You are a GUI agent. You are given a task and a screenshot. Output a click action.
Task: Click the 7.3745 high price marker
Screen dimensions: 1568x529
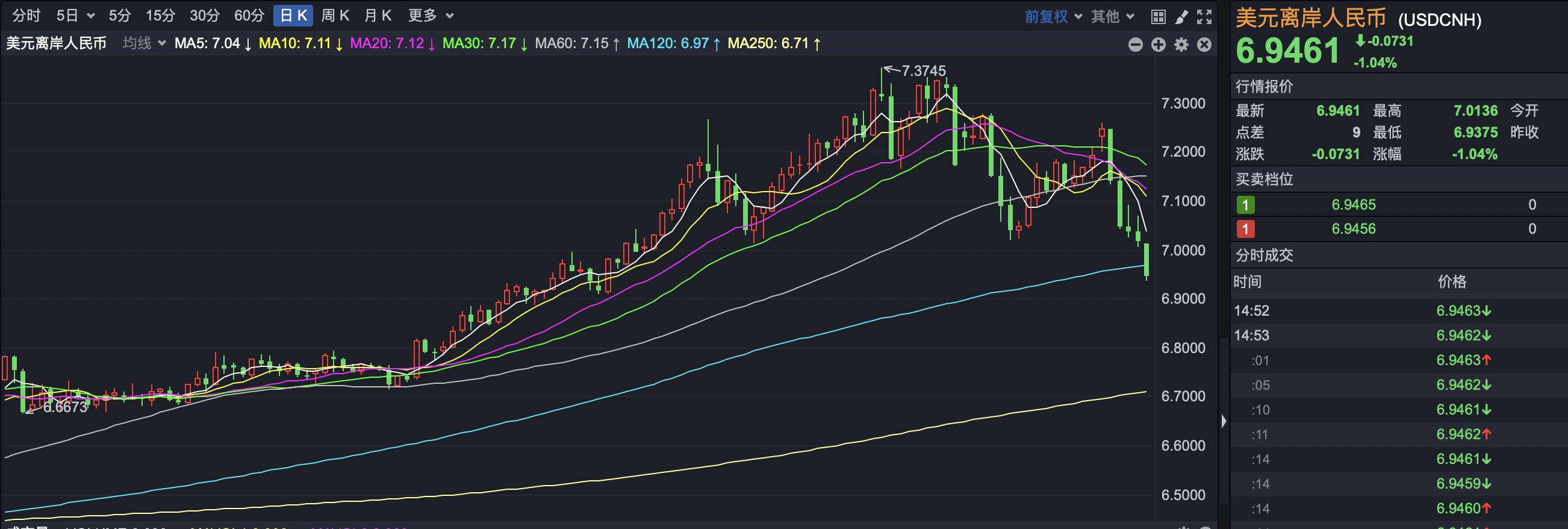(x=922, y=70)
